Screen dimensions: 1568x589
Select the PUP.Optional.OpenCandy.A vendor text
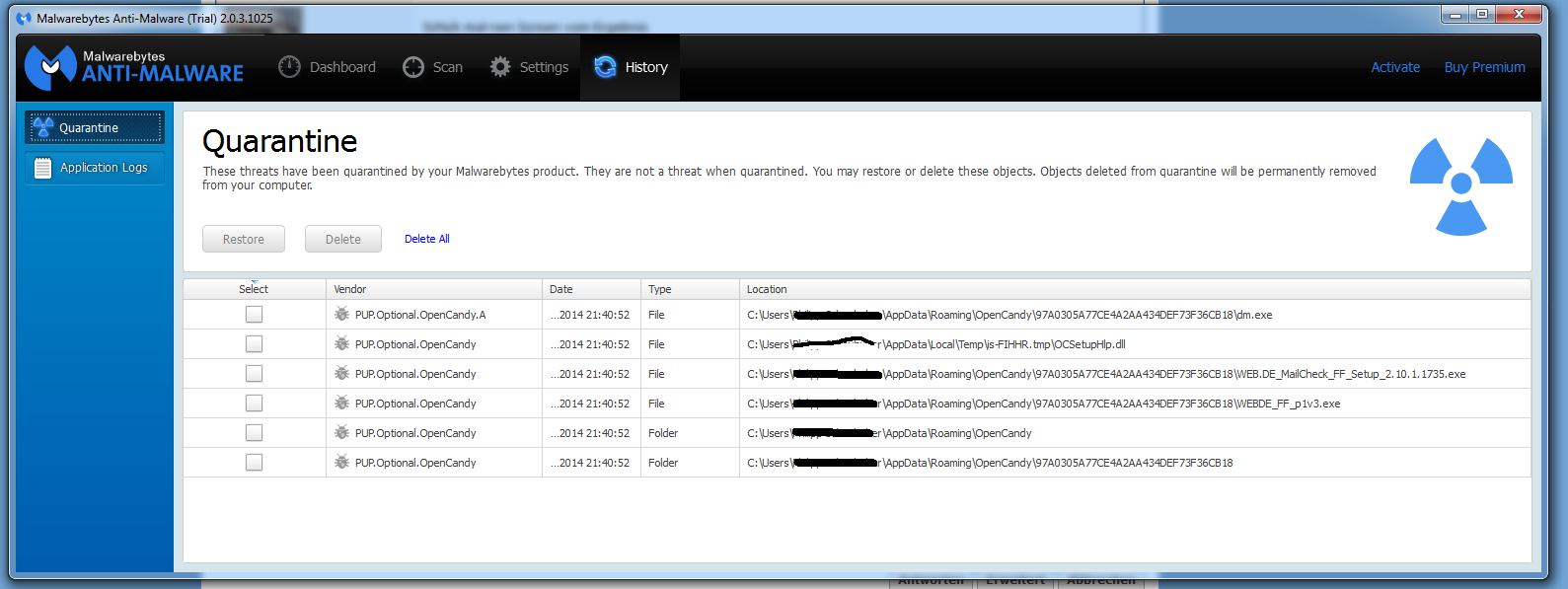click(x=420, y=315)
